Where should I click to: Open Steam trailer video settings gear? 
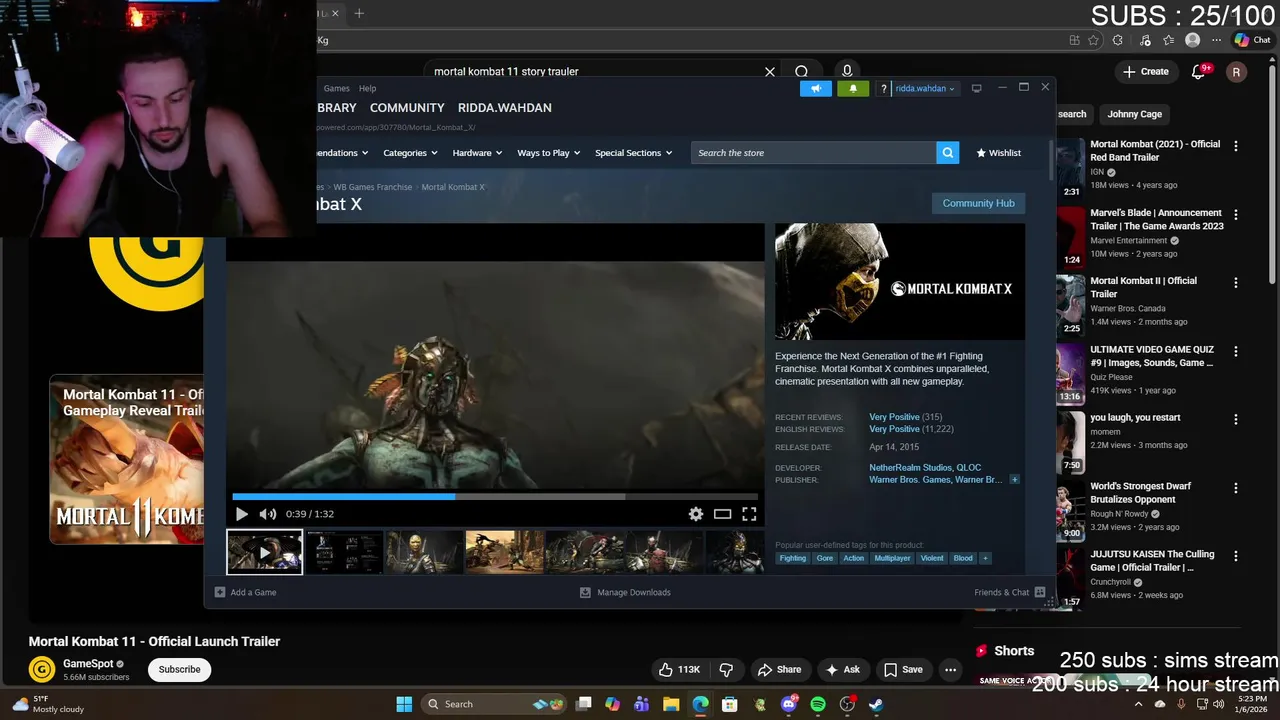click(696, 514)
